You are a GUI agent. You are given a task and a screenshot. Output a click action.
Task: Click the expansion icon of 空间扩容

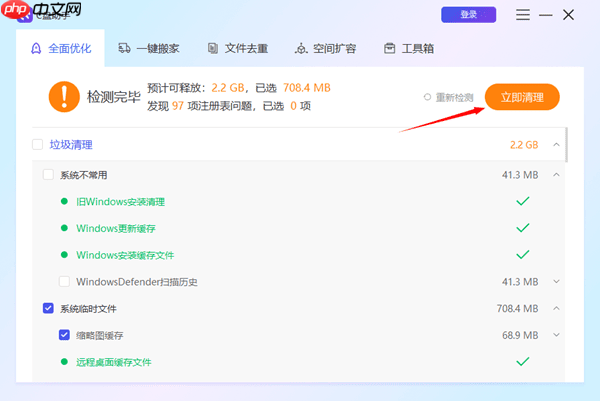[301, 49]
